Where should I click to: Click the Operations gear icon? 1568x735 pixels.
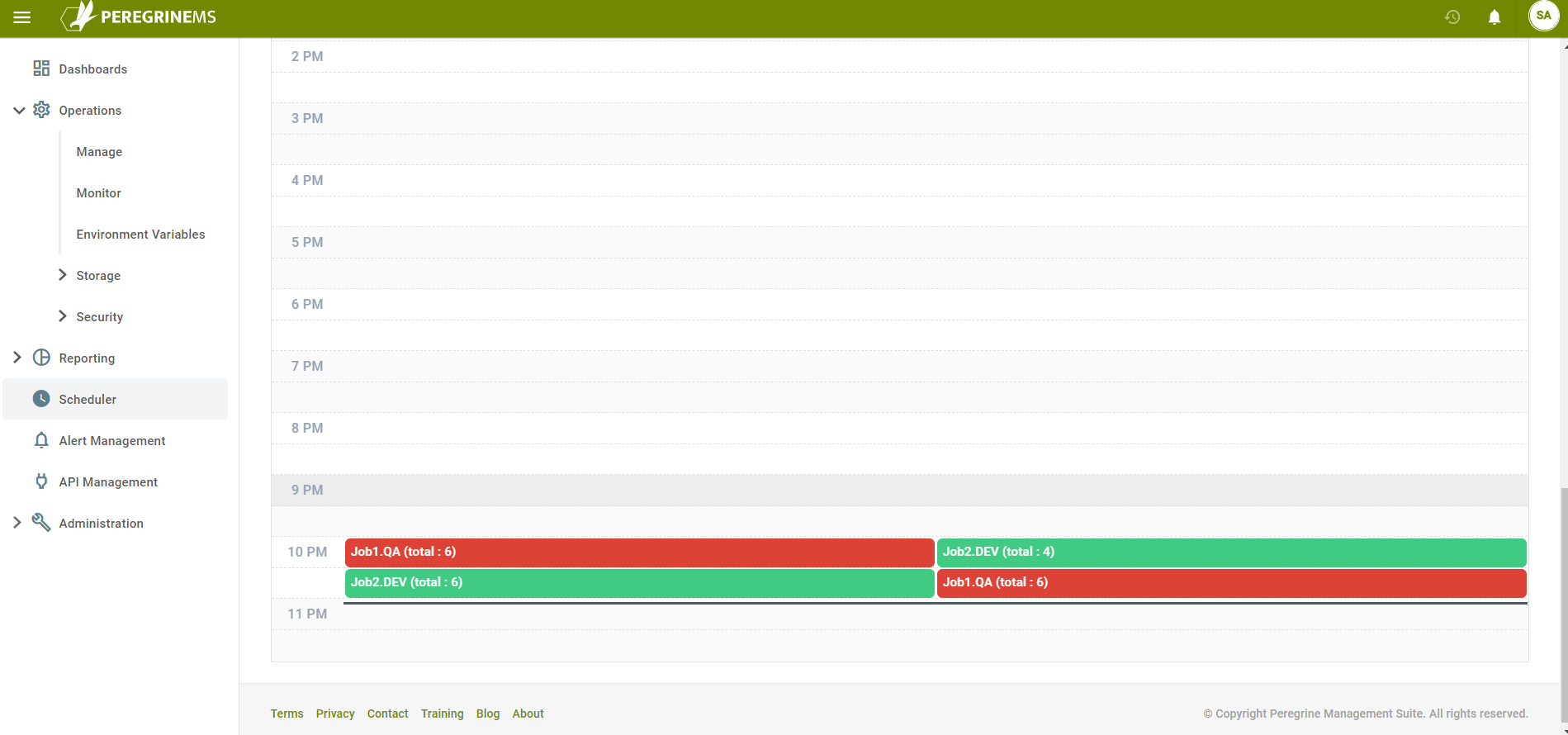point(41,110)
